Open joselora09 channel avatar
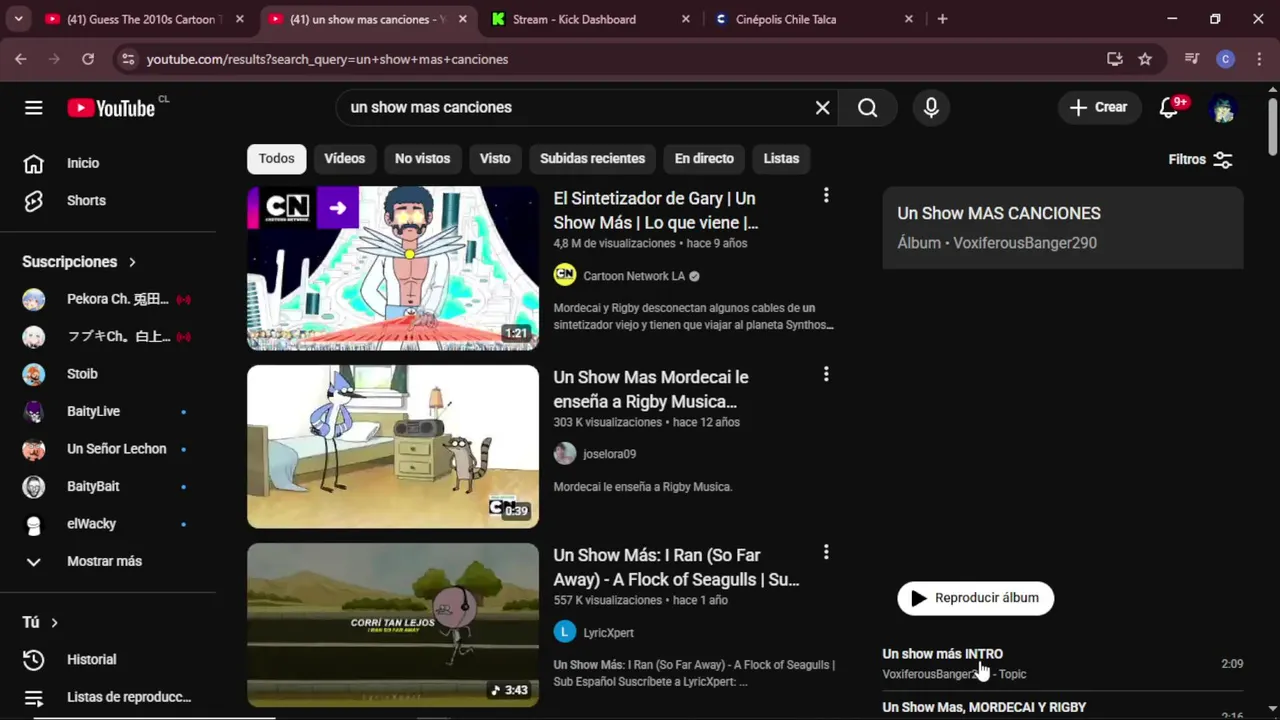Screen dimensions: 1280x720 click(565, 453)
